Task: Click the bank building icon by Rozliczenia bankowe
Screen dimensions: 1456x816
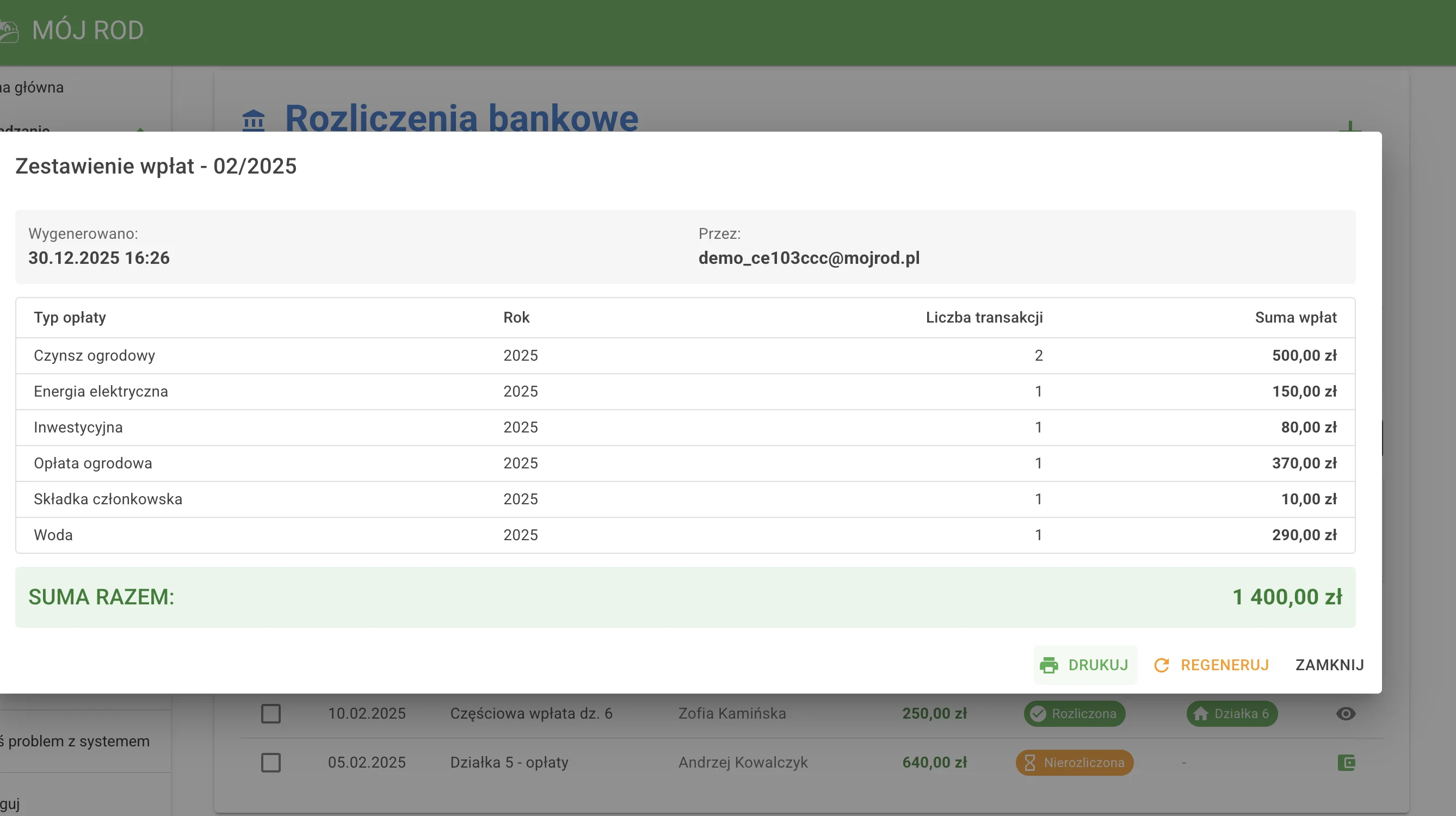Action: pos(253,120)
